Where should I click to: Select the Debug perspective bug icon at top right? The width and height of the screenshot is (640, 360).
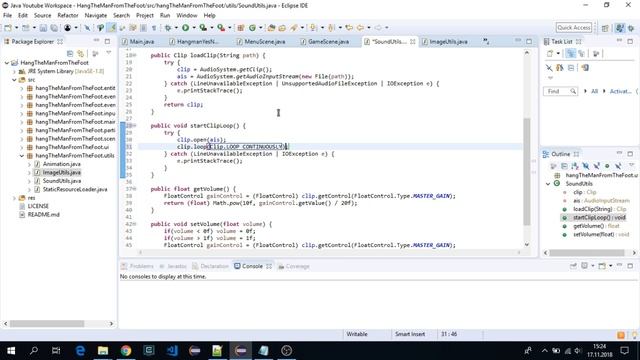coord(631,28)
